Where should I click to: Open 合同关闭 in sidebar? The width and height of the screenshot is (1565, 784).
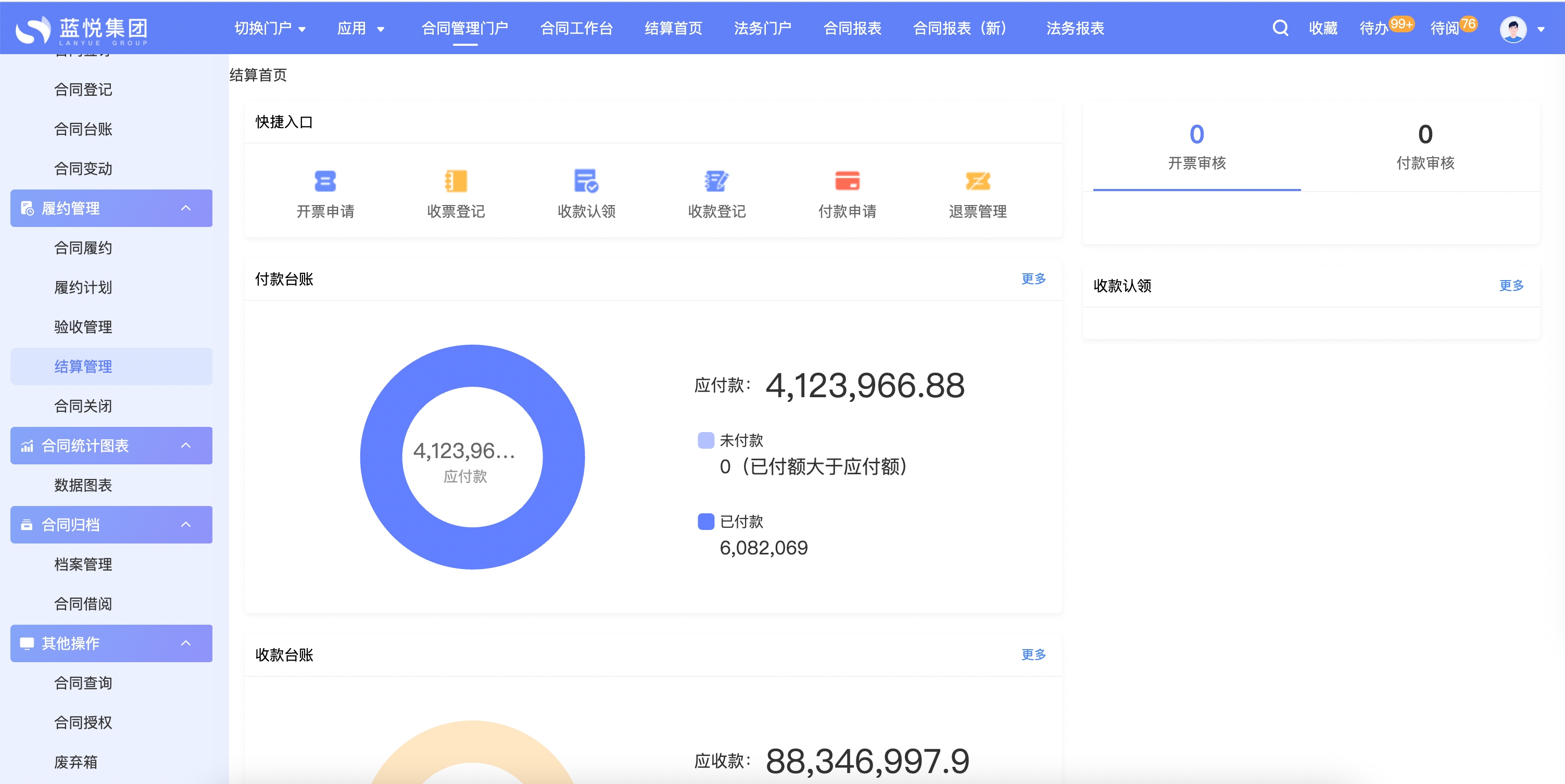click(x=83, y=406)
